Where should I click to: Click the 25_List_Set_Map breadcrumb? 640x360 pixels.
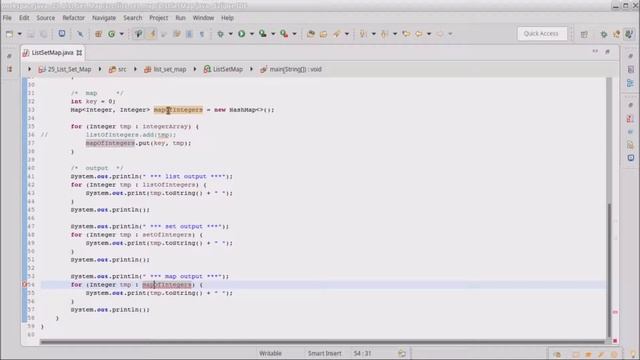point(65,69)
